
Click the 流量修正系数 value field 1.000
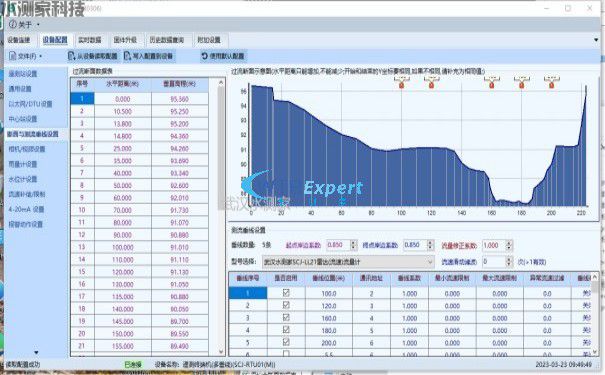tap(494, 245)
